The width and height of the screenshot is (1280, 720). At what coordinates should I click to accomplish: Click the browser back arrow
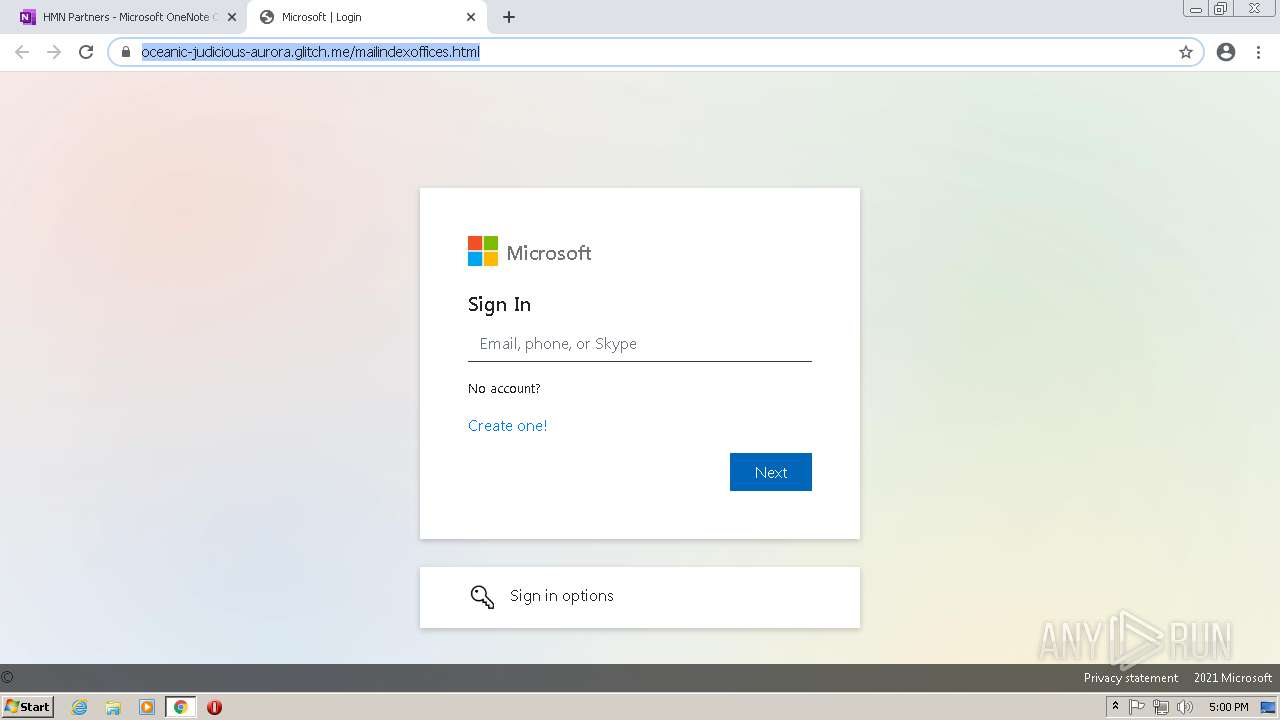tap(22, 52)
